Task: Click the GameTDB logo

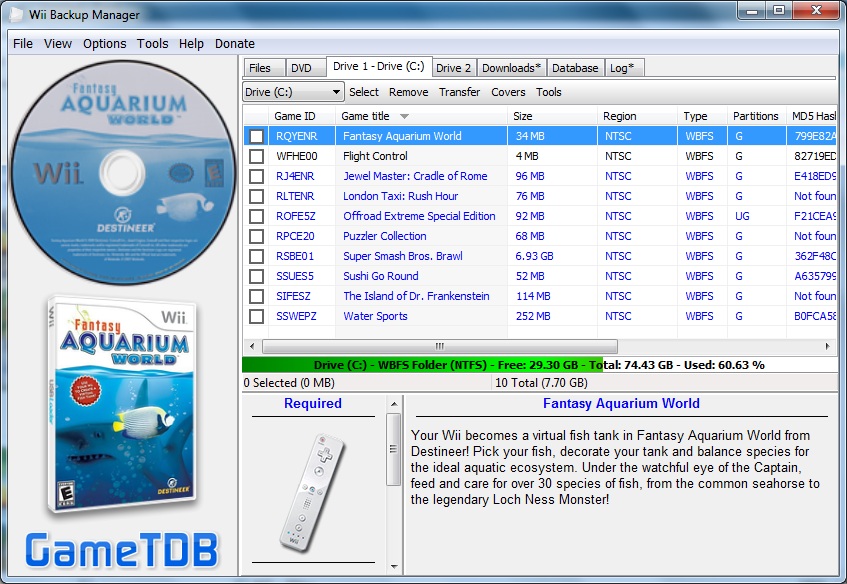Action: click(x=122, y=550)
